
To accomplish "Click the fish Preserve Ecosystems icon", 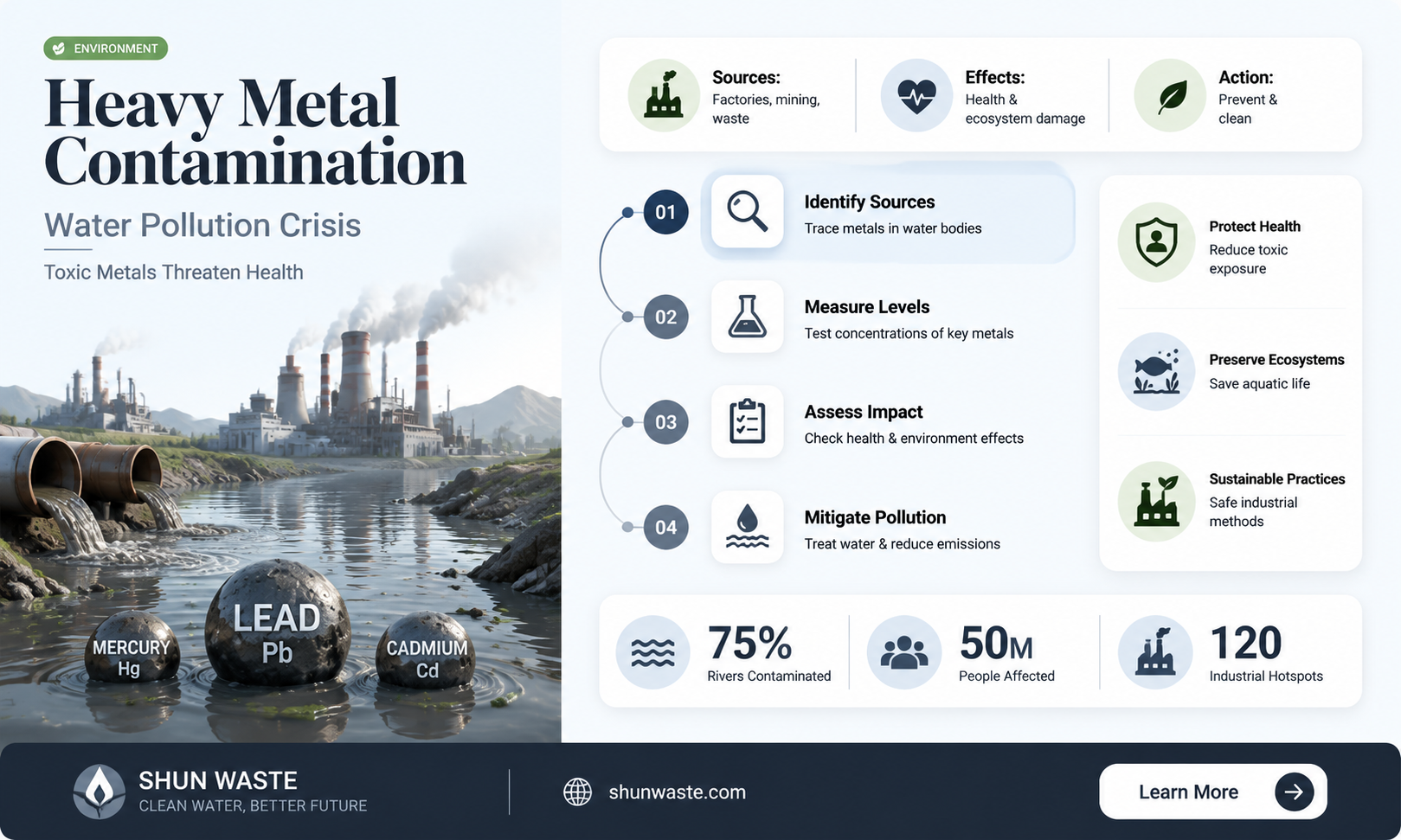I will tap(1156, 371).
